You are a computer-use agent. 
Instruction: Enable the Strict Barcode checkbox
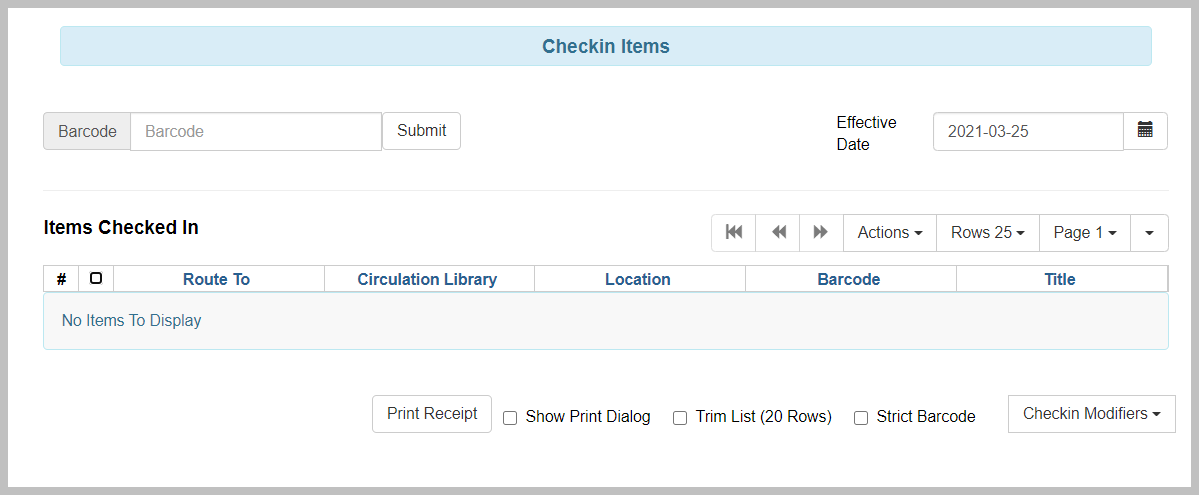pos(861,418)
